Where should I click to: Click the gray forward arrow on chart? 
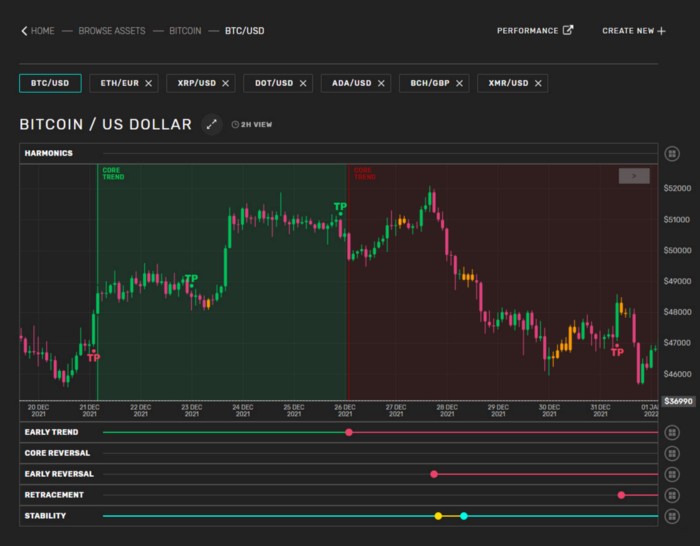pyautogui.click(x=634, y=176)
